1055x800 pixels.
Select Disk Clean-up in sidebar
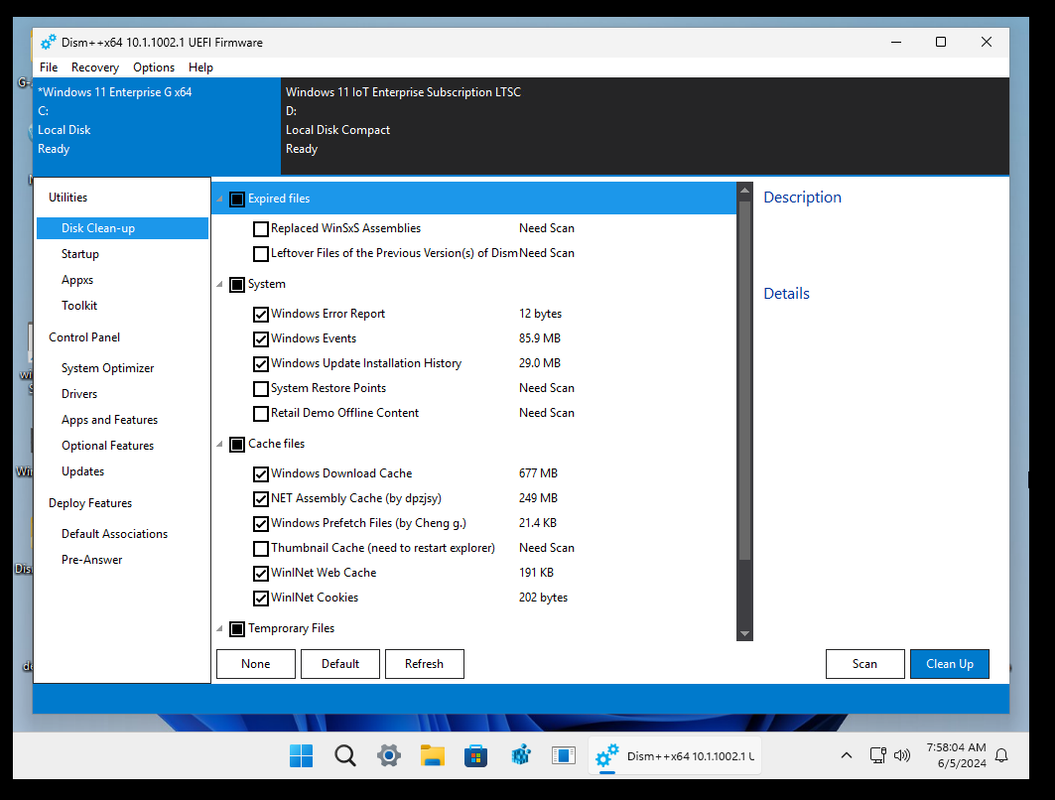tap(122, 228)
